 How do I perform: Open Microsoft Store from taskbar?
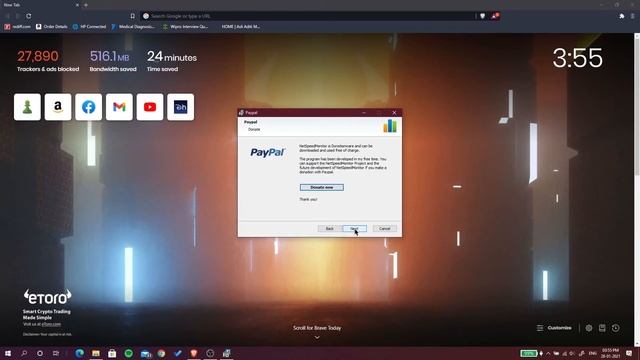112,353
